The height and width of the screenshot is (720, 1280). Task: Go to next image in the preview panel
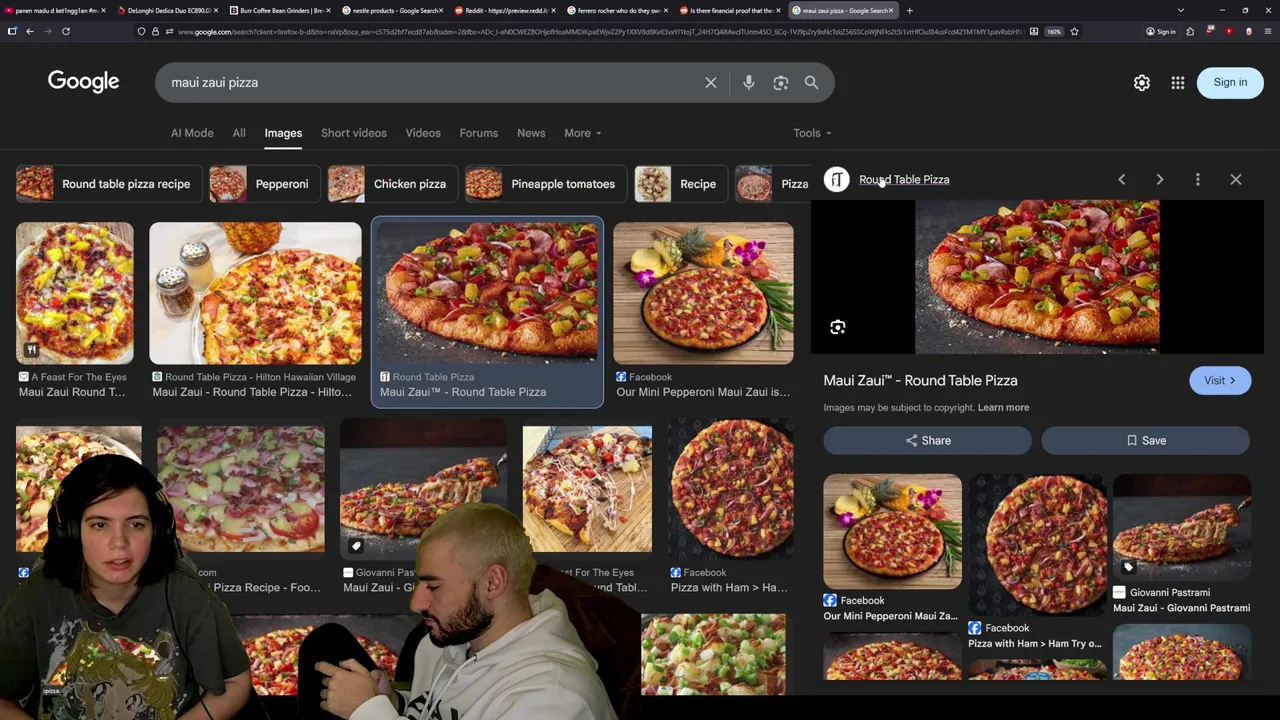click(x=1160, y=180)
